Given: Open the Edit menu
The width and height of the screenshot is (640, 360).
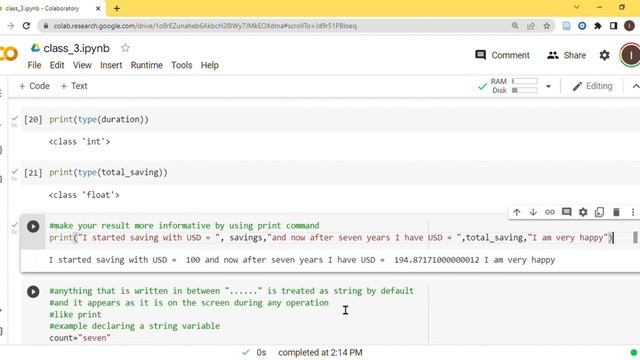Looking at the screenshot, I should 57,65.
